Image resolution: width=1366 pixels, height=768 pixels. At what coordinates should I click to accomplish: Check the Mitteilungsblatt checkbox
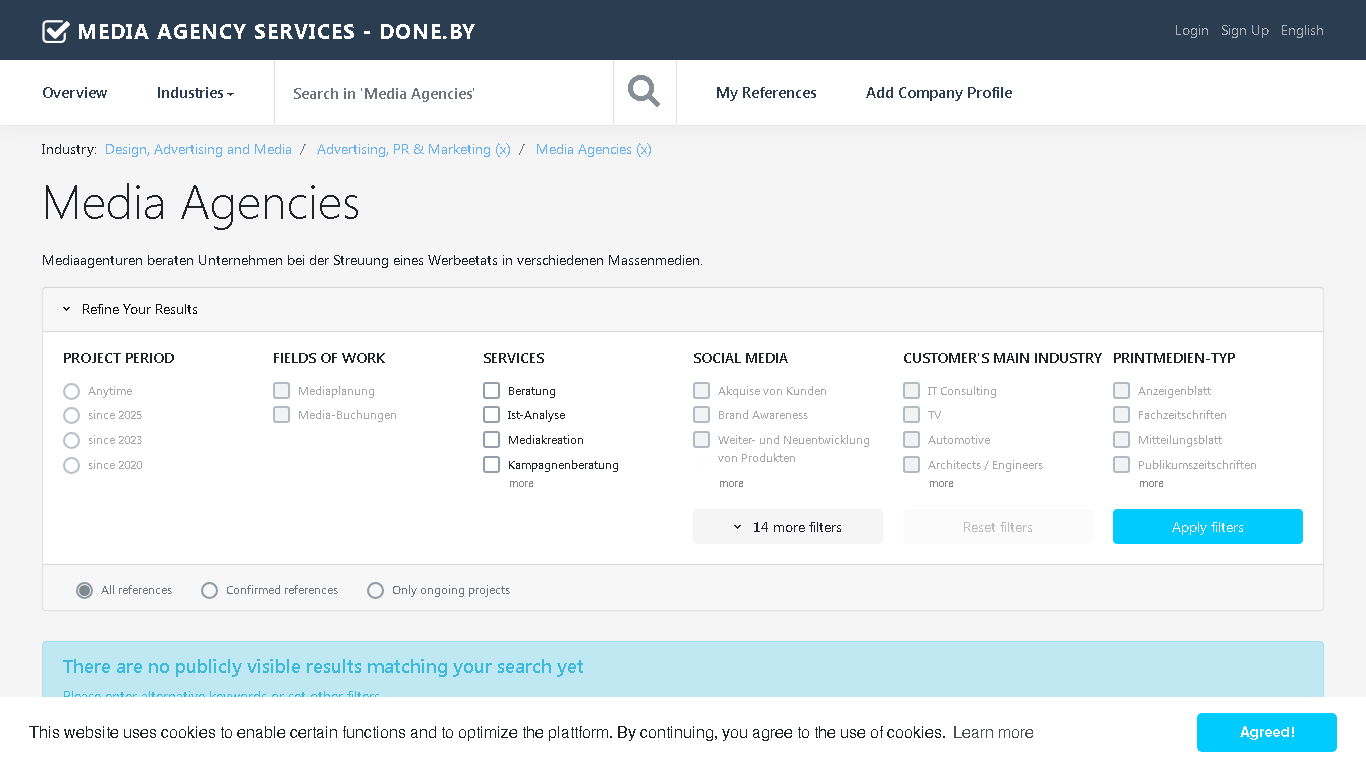click(x=1121, y=439)
